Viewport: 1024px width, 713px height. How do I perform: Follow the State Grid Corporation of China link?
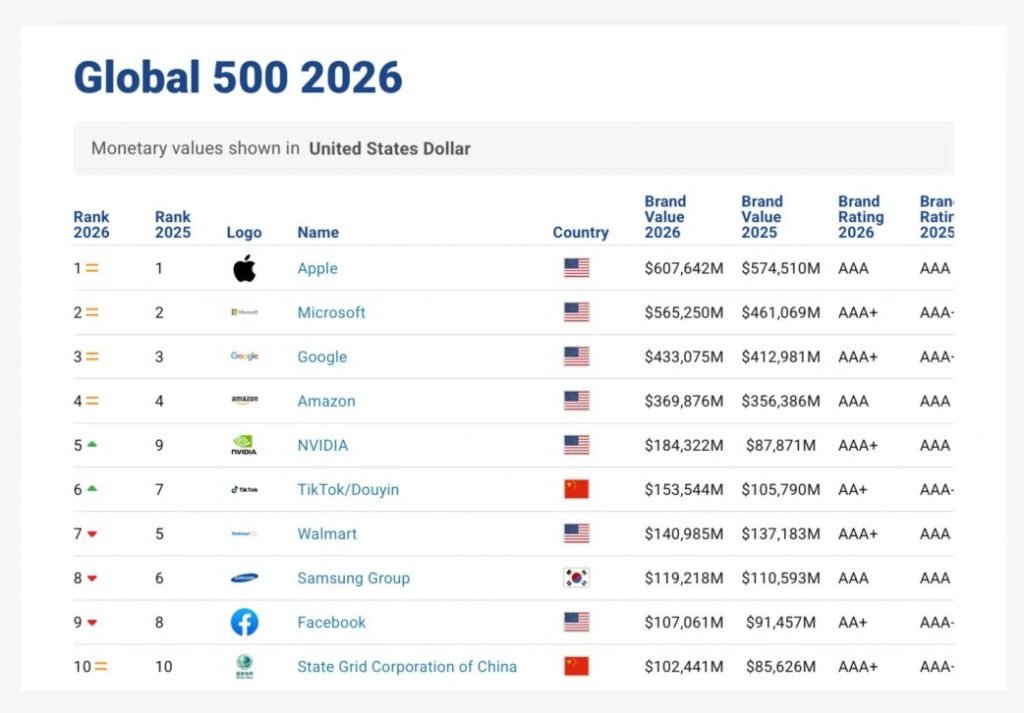pos(405,666)
